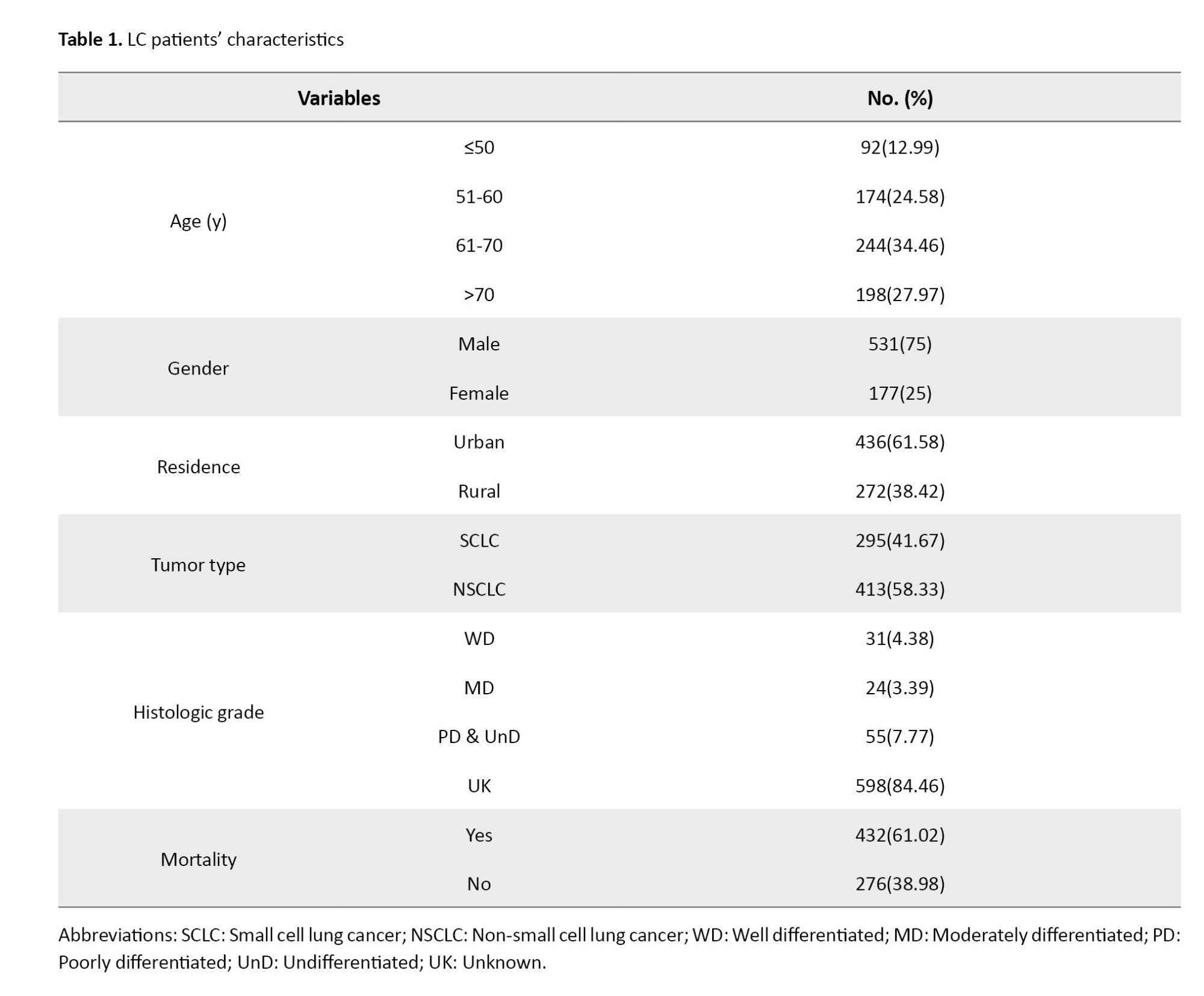1204x996 pixels.
Task: Click the "PD & UnD" cell
Action: (479, 736)
